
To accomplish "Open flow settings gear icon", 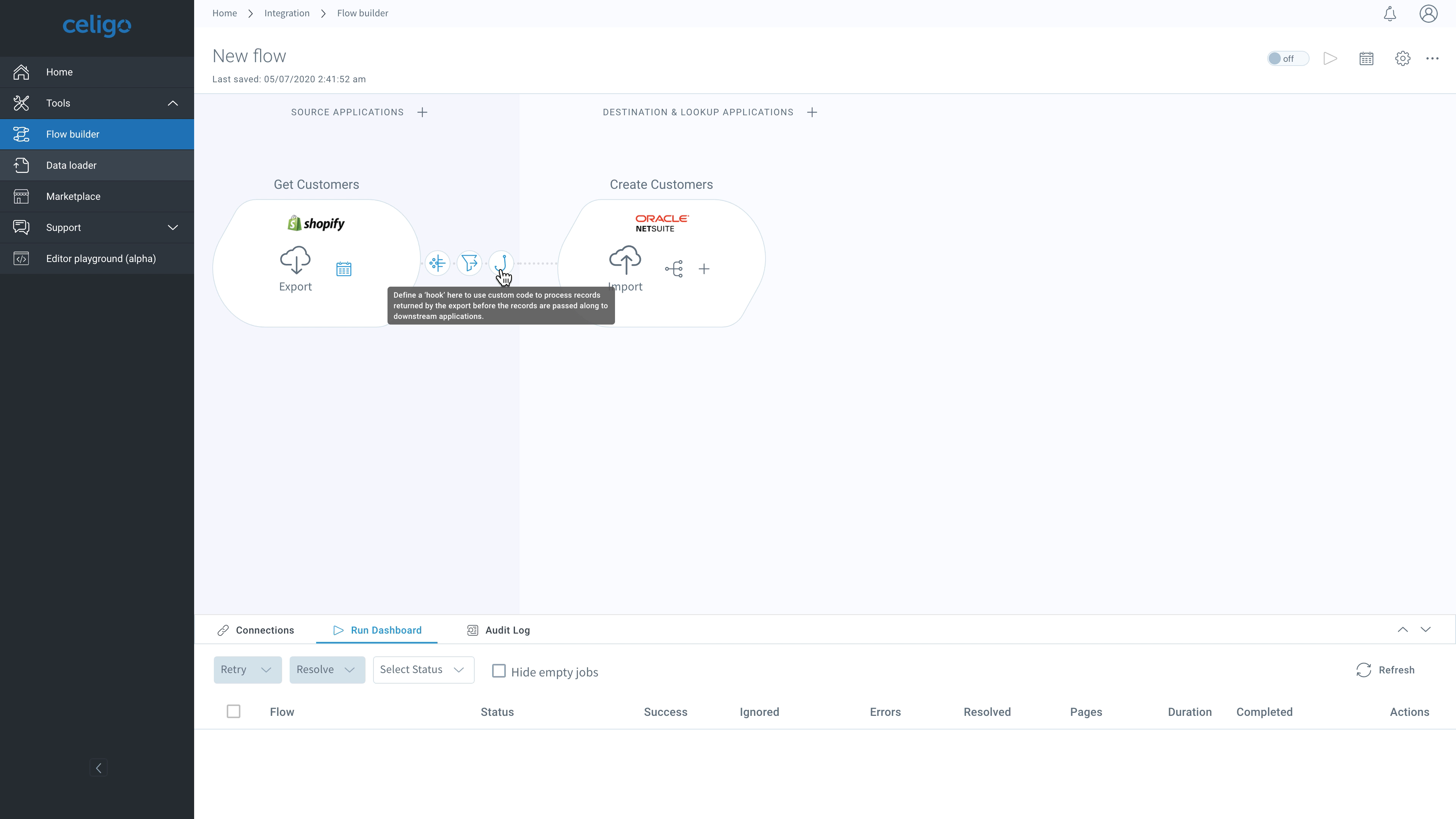I will 1402,58.
